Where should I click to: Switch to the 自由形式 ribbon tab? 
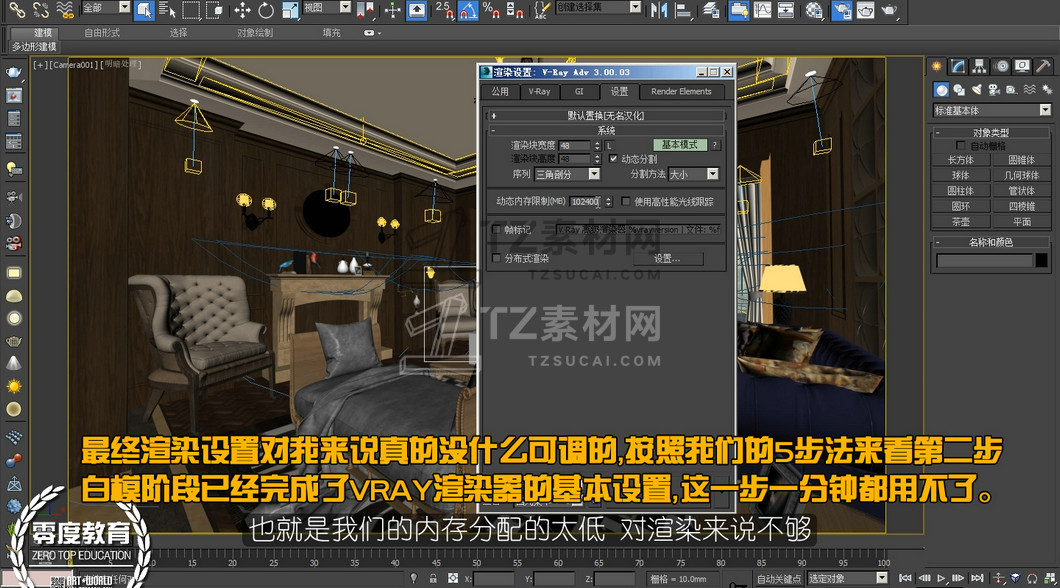click(x=102, y=32)
